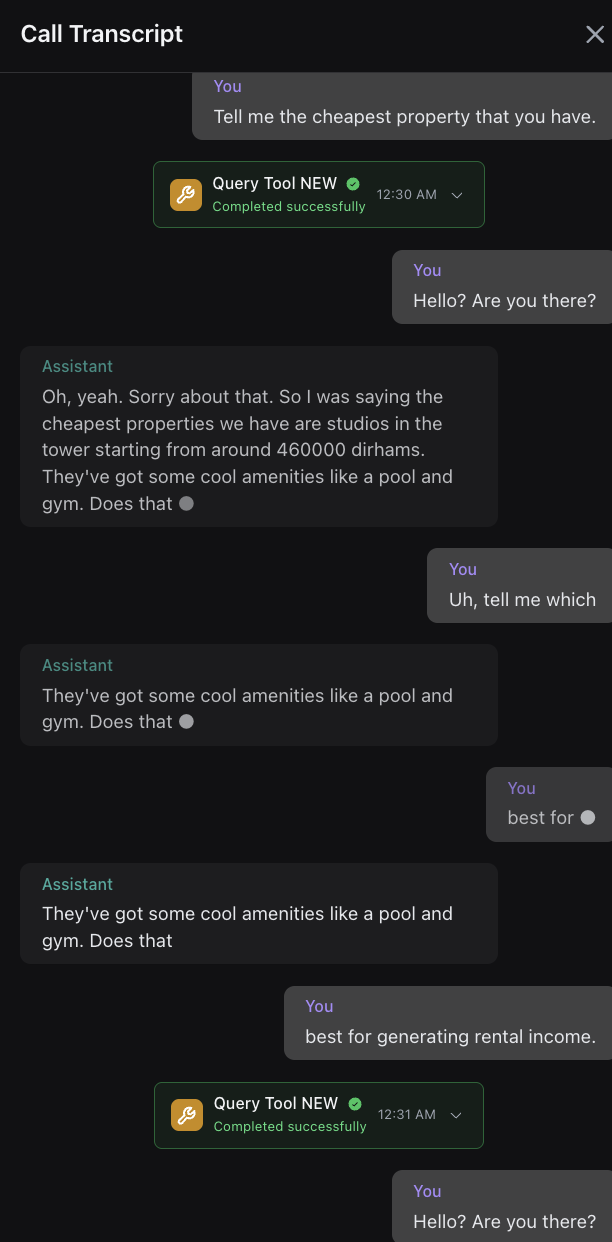This screenshot has height=1242, width=612.
Task: Click the 12:31 AM timestamp on Query Tool
Action: 407,1115
